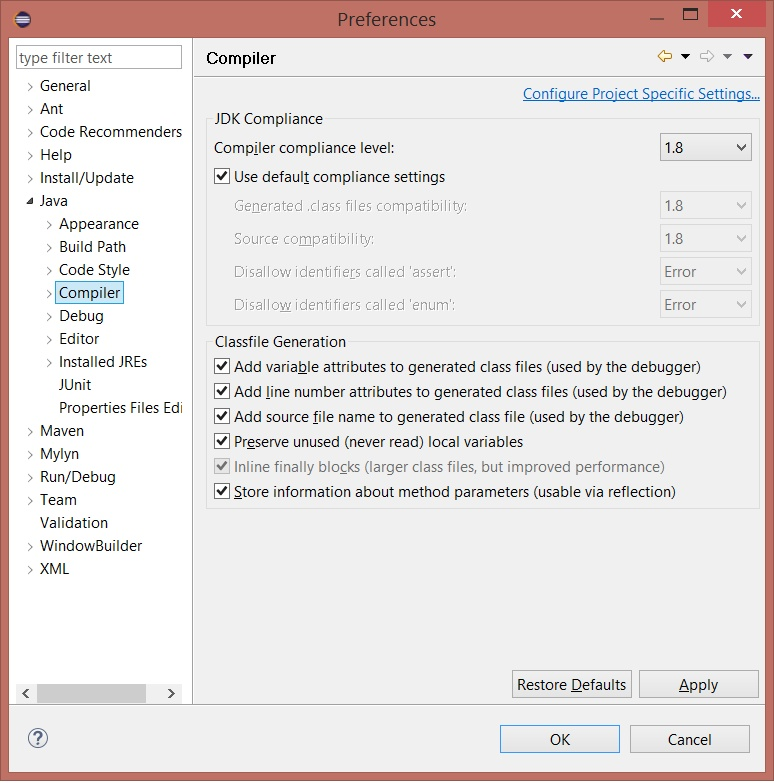Expand the Appearance subnode arrow
The height and width of the screenshot is (783, 774).
click(x=49, y=225)
